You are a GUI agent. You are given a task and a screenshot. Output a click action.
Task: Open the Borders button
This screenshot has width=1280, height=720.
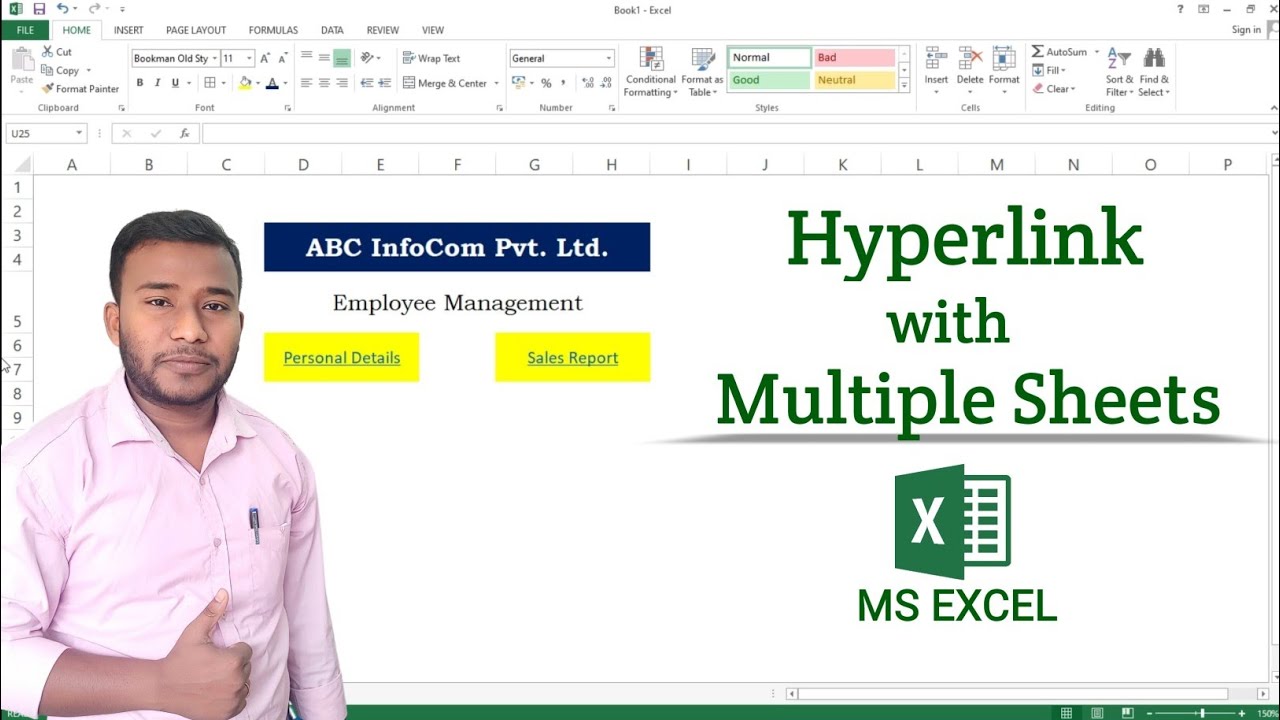click(x=209, y=83)
